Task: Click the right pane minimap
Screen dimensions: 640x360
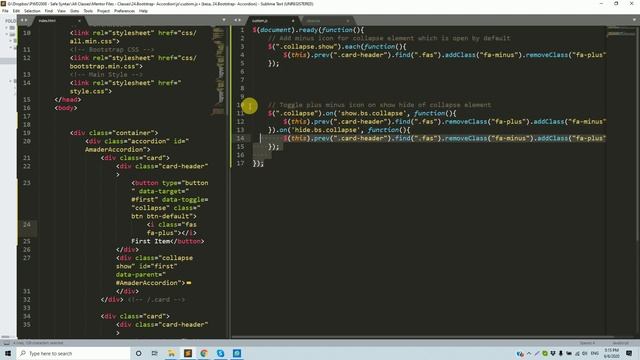Action: coord(621,32)
